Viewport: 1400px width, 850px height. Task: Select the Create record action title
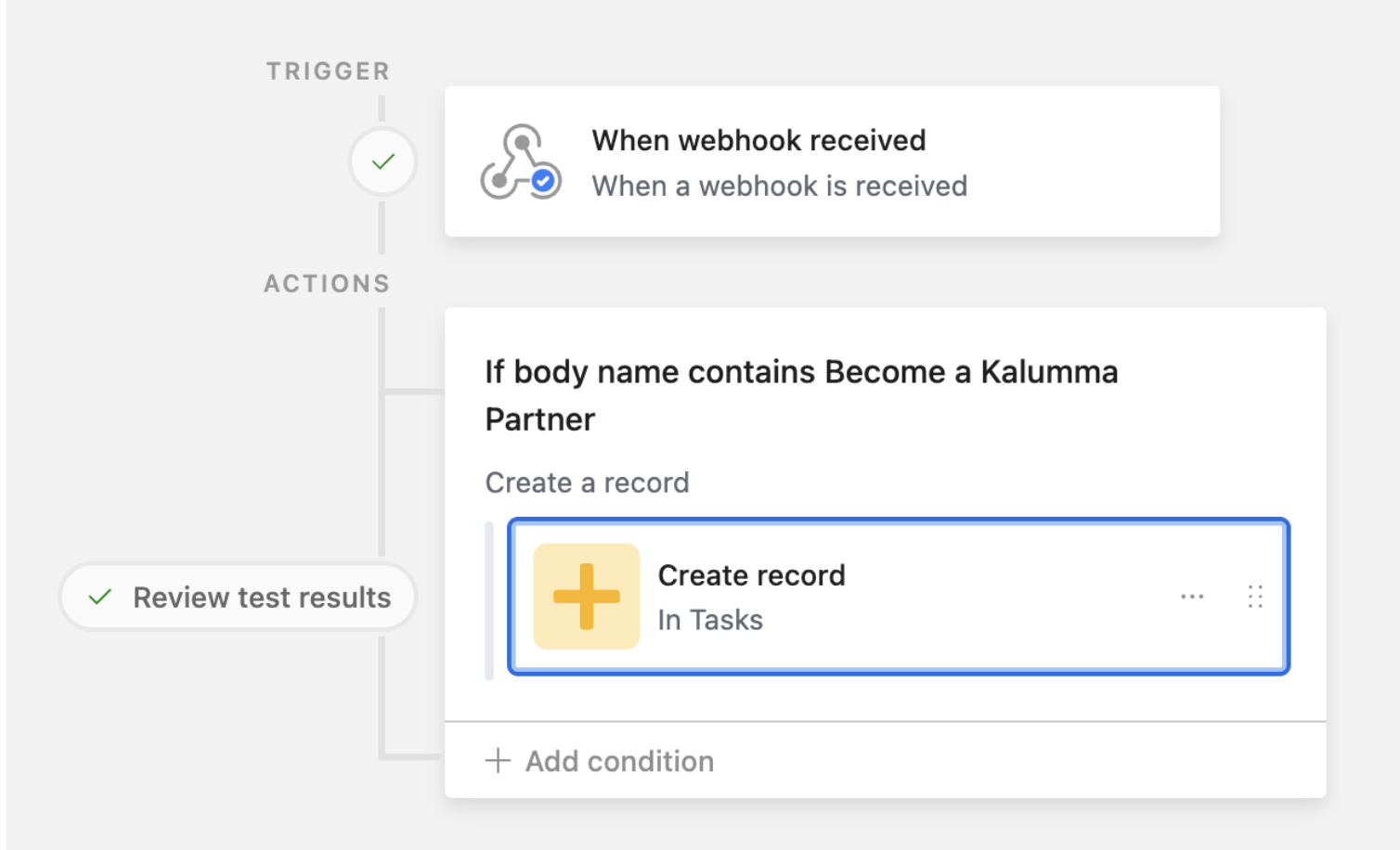751,575
